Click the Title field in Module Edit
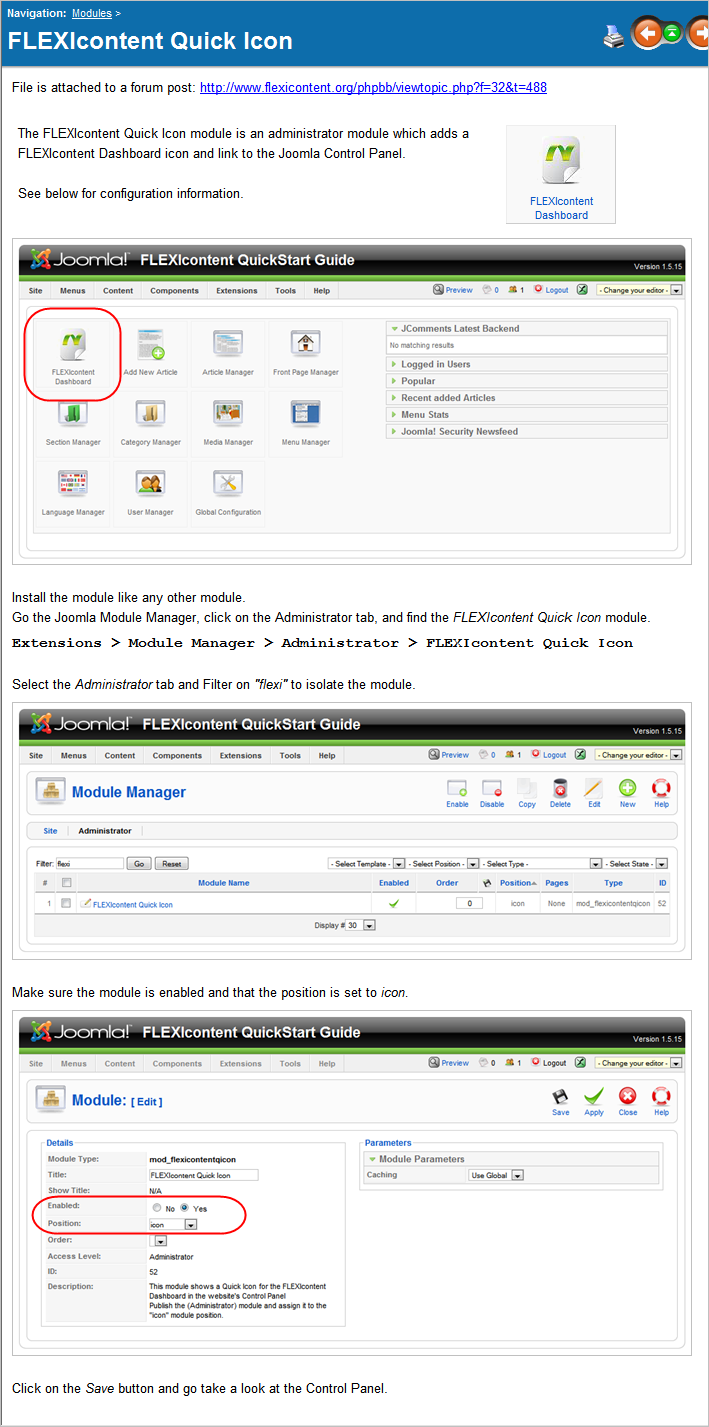 (203, 1175)
